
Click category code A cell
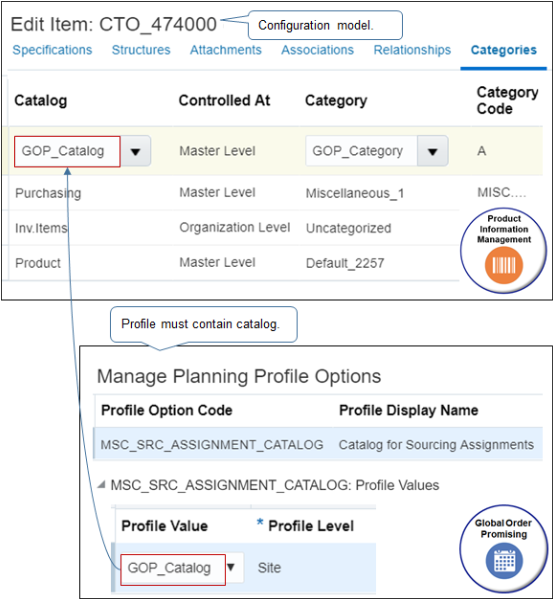point(482,151)
